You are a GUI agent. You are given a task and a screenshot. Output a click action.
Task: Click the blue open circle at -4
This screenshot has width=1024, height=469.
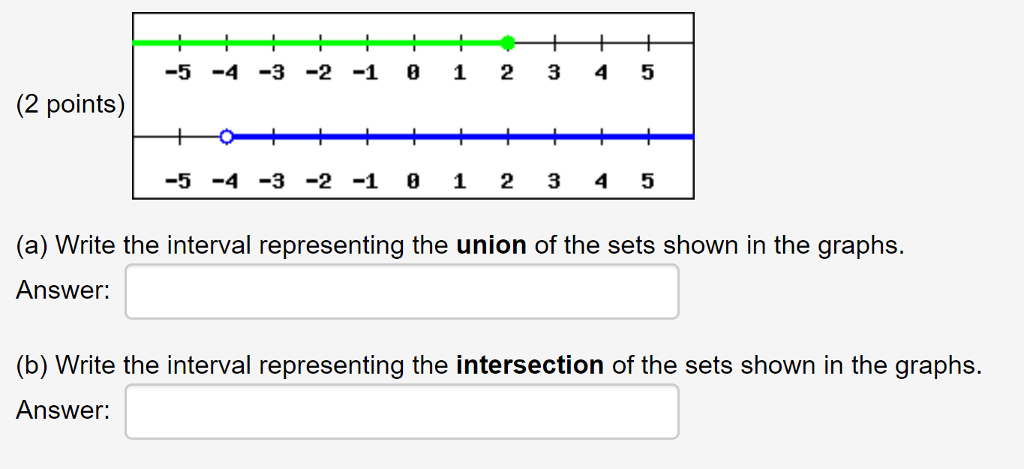tap(227, 137)
